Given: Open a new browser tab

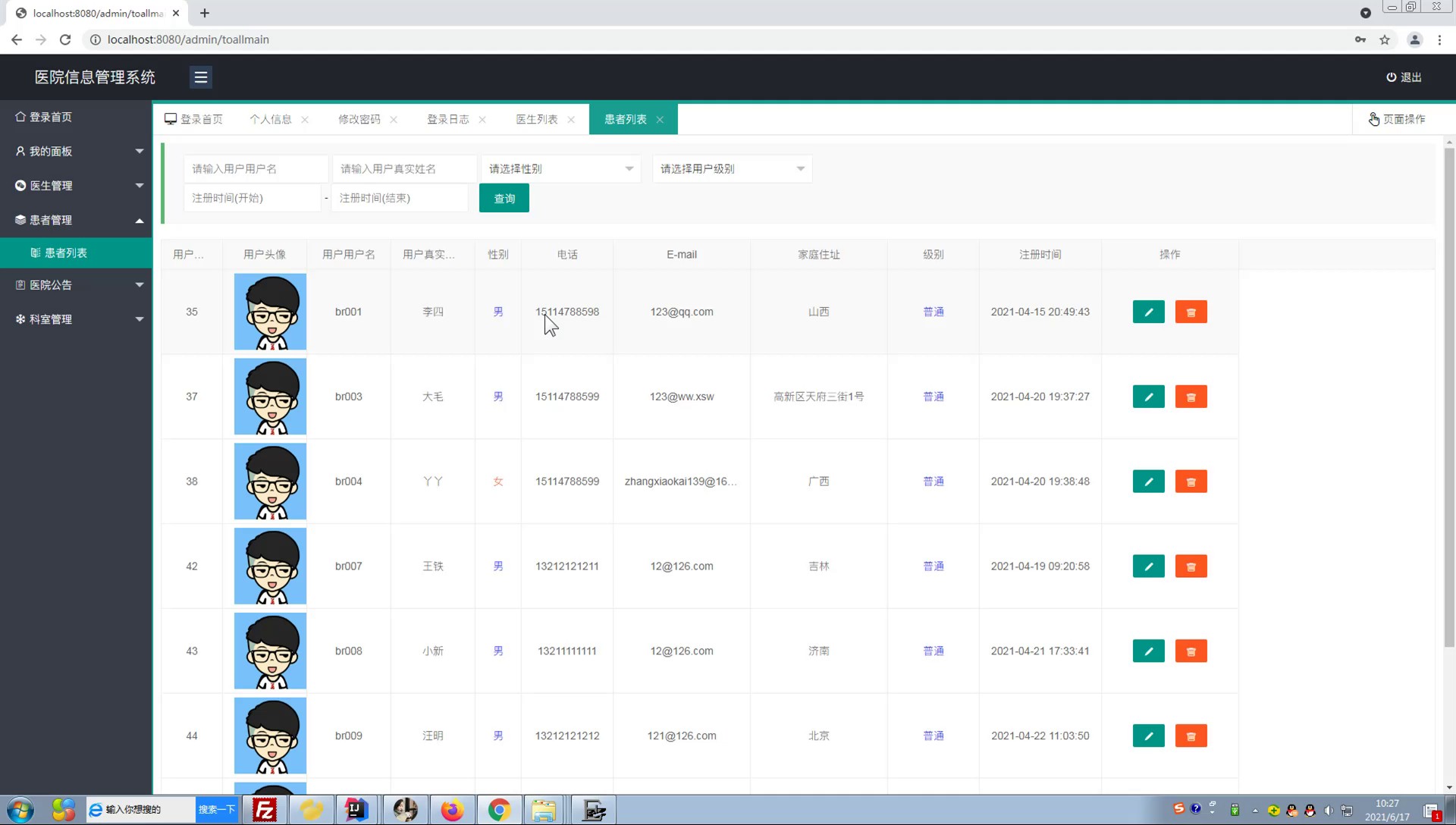Looking at the screenshot, I should (x=205, y=13).
